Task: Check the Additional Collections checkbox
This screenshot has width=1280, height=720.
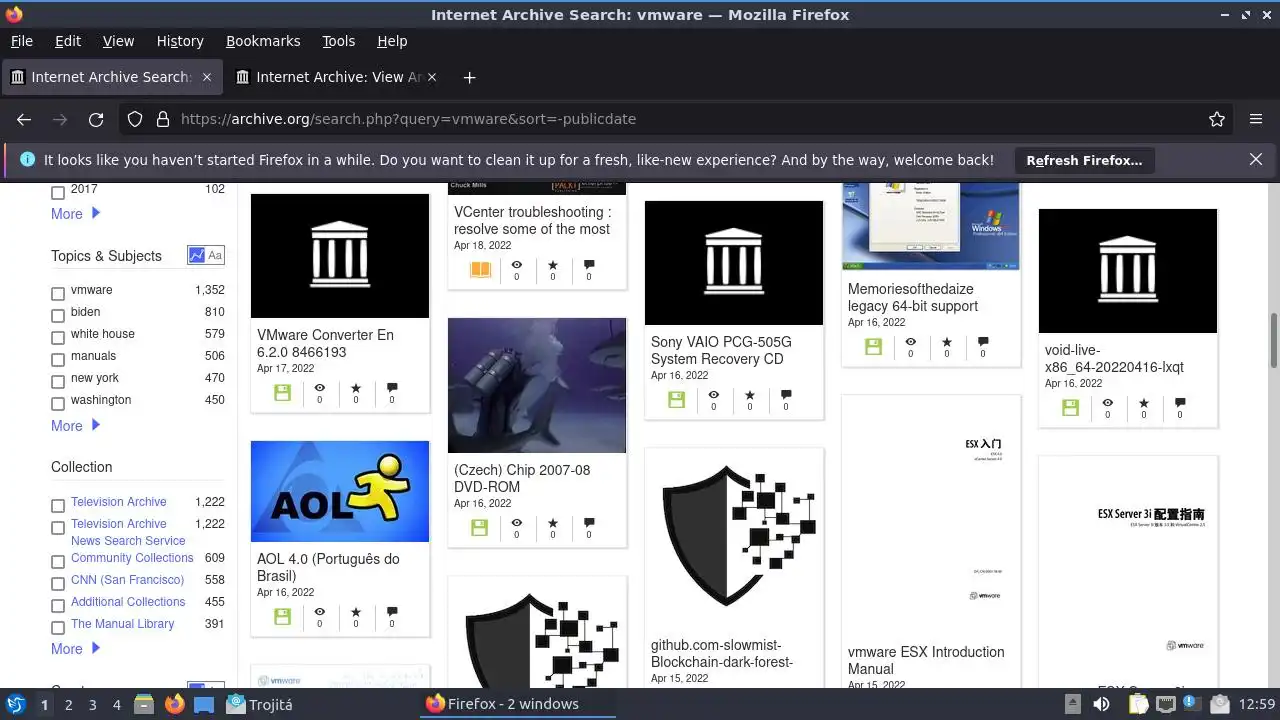Action: click(x=58, y=606)
